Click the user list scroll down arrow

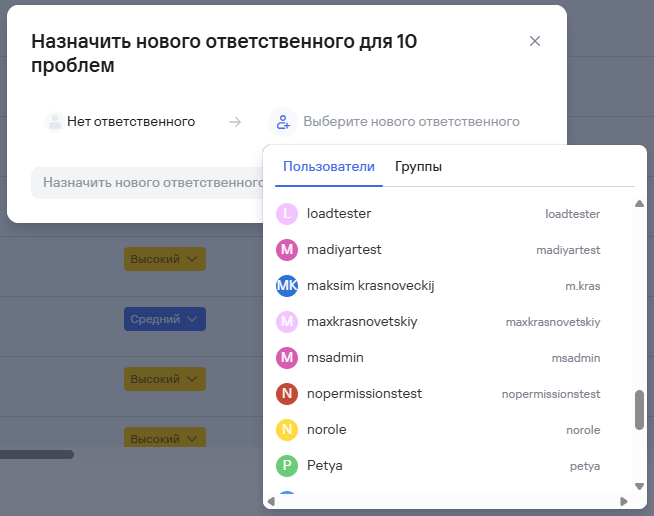(x=639, y=486)
